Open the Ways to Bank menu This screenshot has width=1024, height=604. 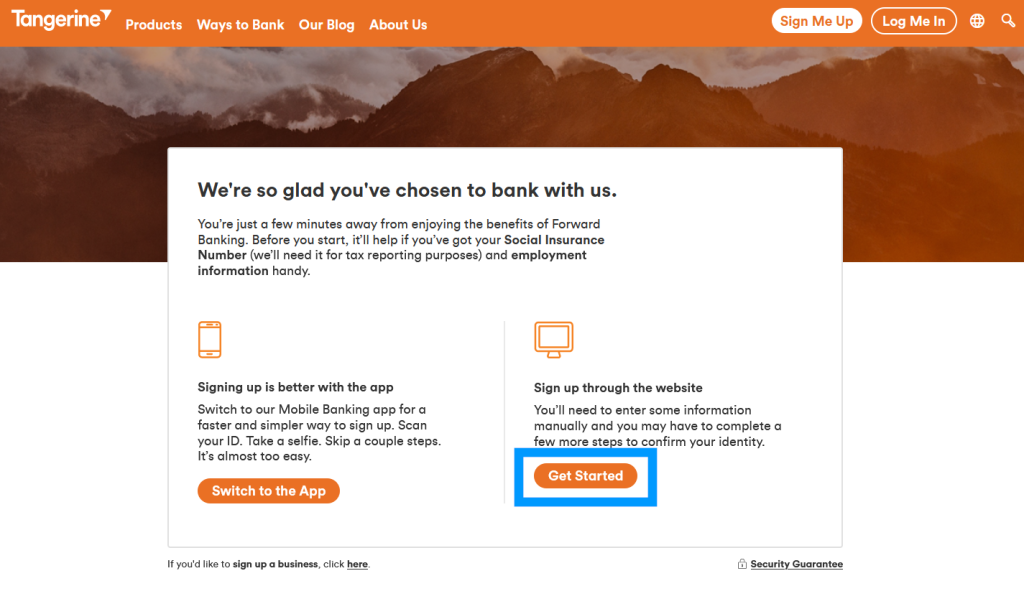coord(240,25)
